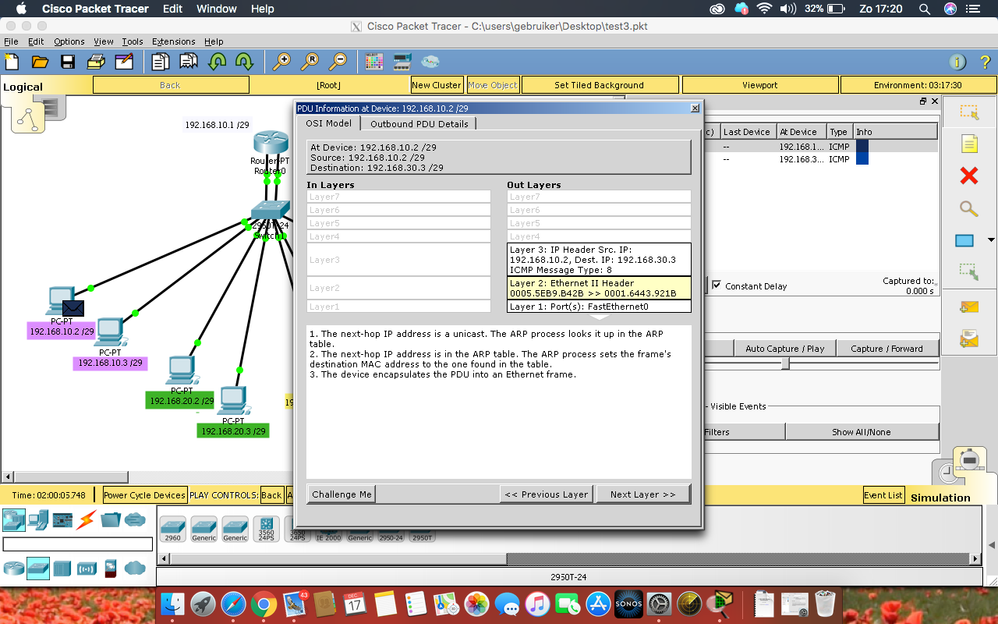Select the OSI Model tab
This screenshot has height=624, width=998.
[328, 124]
